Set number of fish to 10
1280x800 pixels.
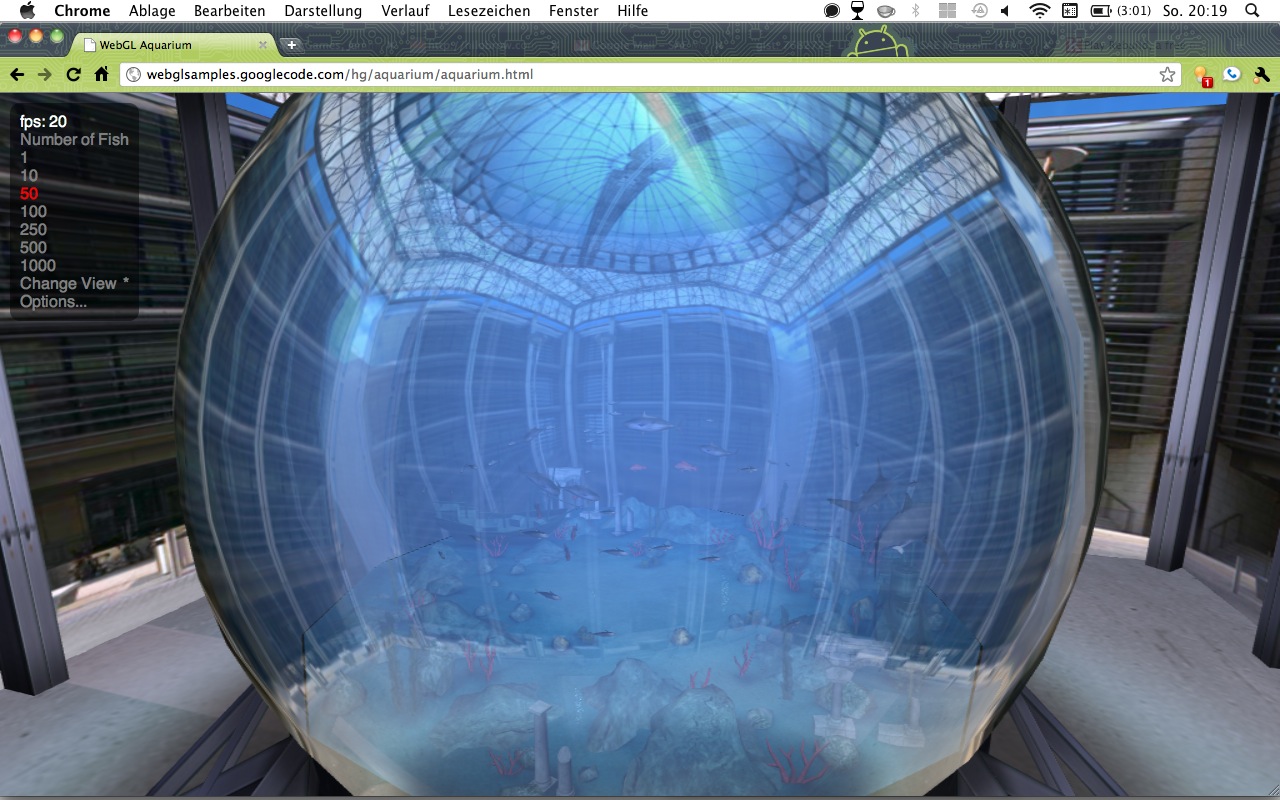point(29,175)
